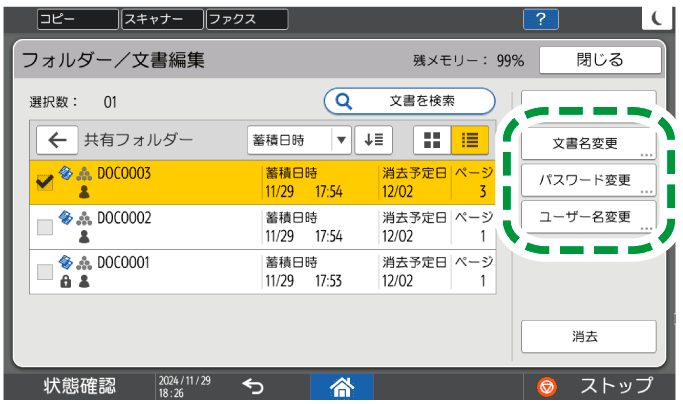
Task: Tap the 文書名変更 button
Action: 588,143
